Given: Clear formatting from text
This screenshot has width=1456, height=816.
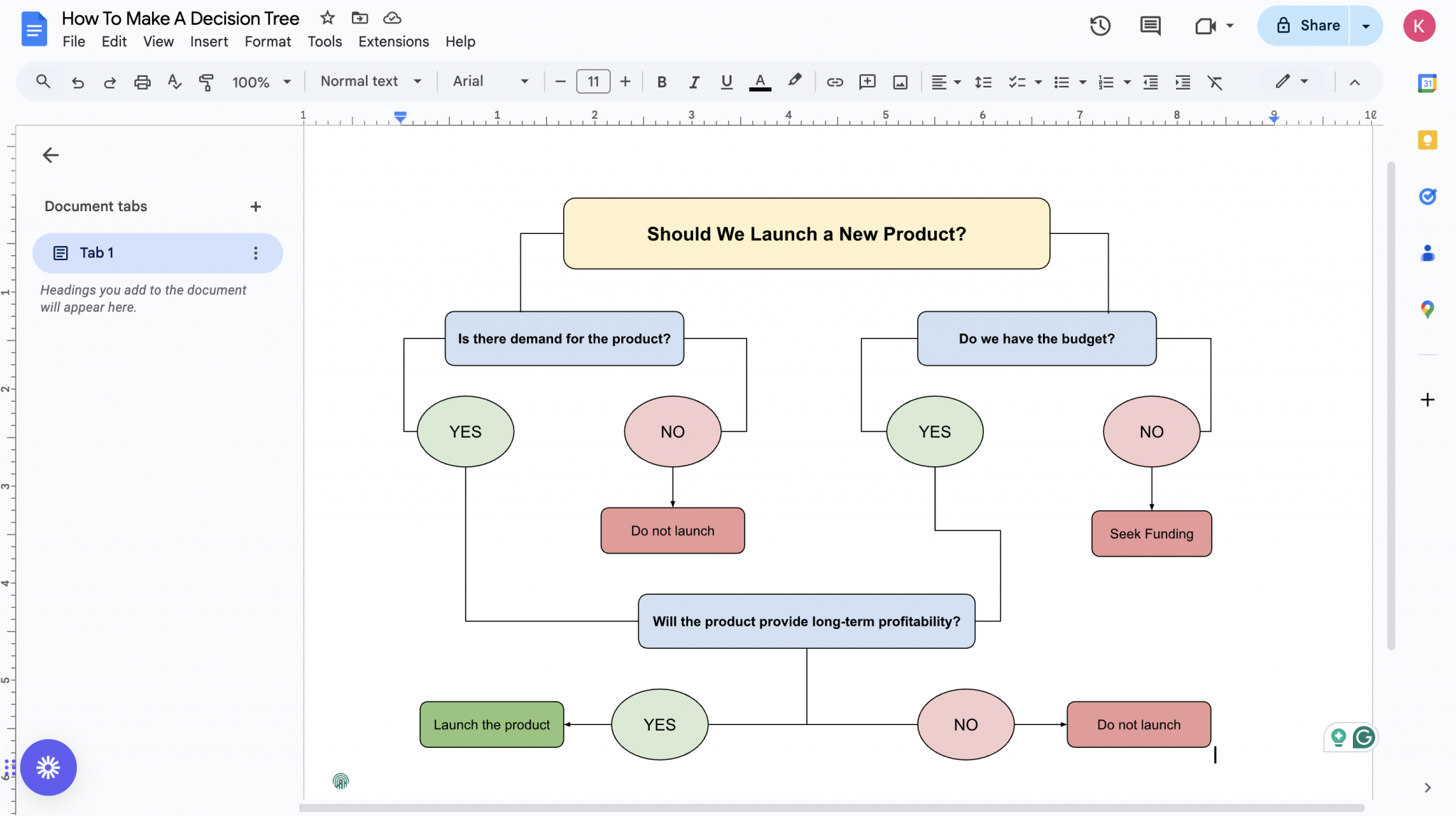Looking at the screenshot, I should point(1216,81).
